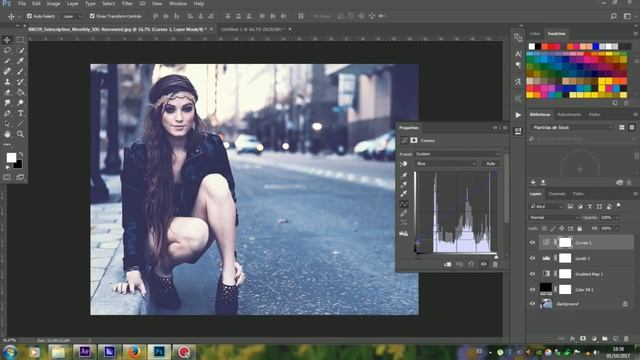640x360 pixels.
Task: Select the draw curve pencil in Properties
Action: pos(404,213)
